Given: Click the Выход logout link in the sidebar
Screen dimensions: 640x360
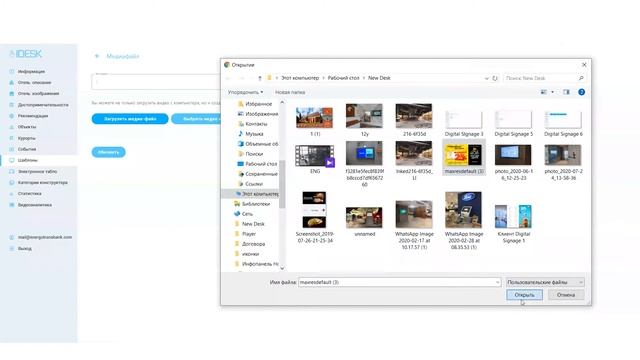Looking at the screenshot, I should coord(24,249).
